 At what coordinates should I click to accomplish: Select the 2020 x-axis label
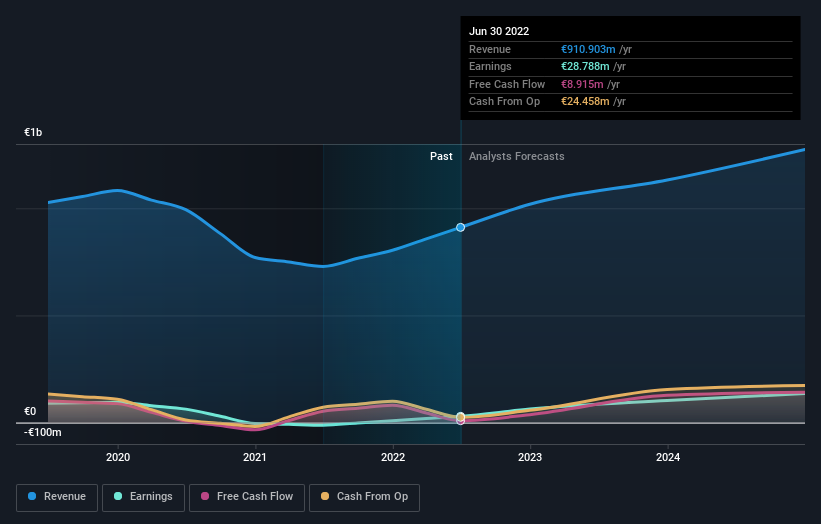[118, 457]
